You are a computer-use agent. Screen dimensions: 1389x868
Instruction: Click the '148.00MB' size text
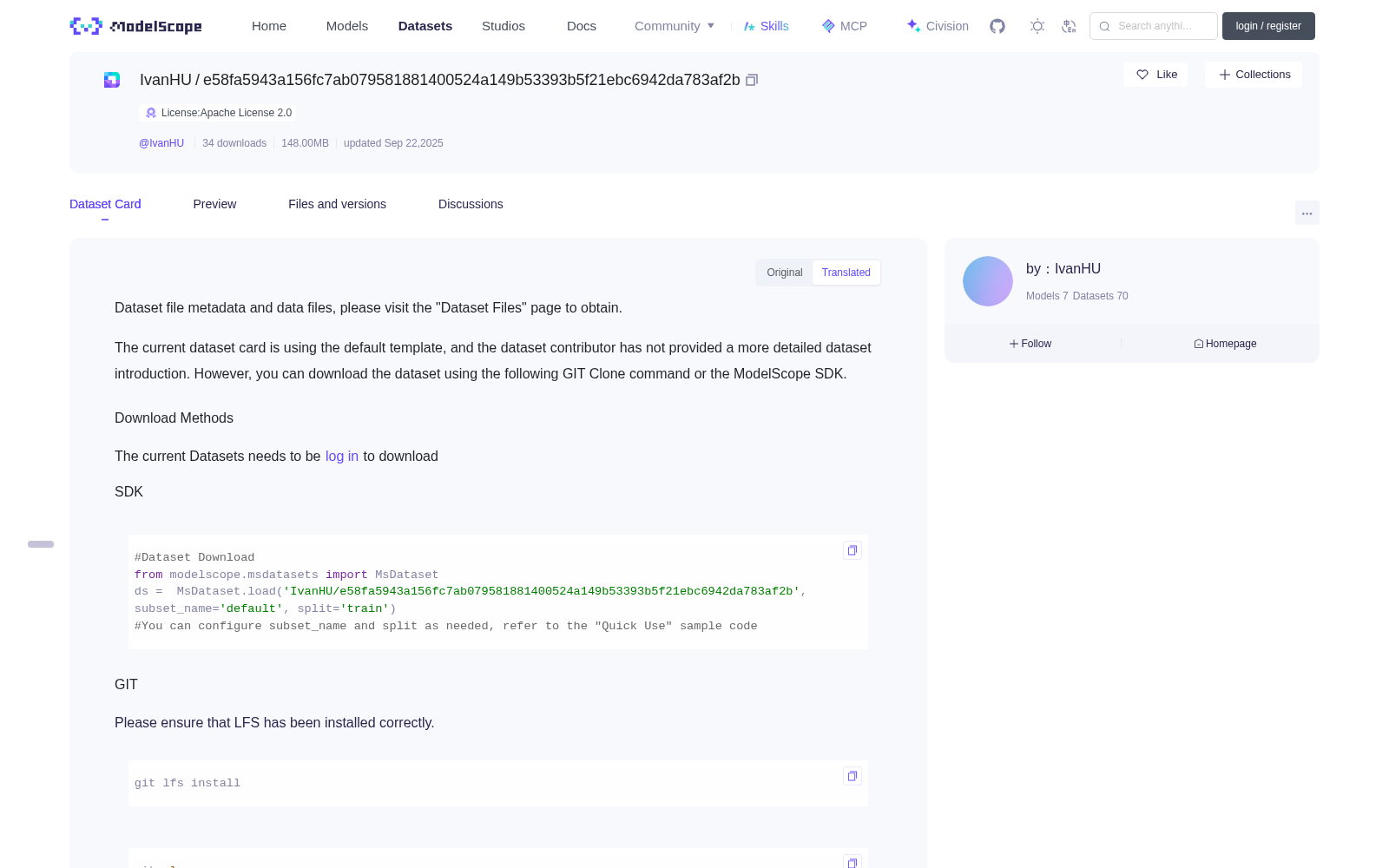point(305,143)
